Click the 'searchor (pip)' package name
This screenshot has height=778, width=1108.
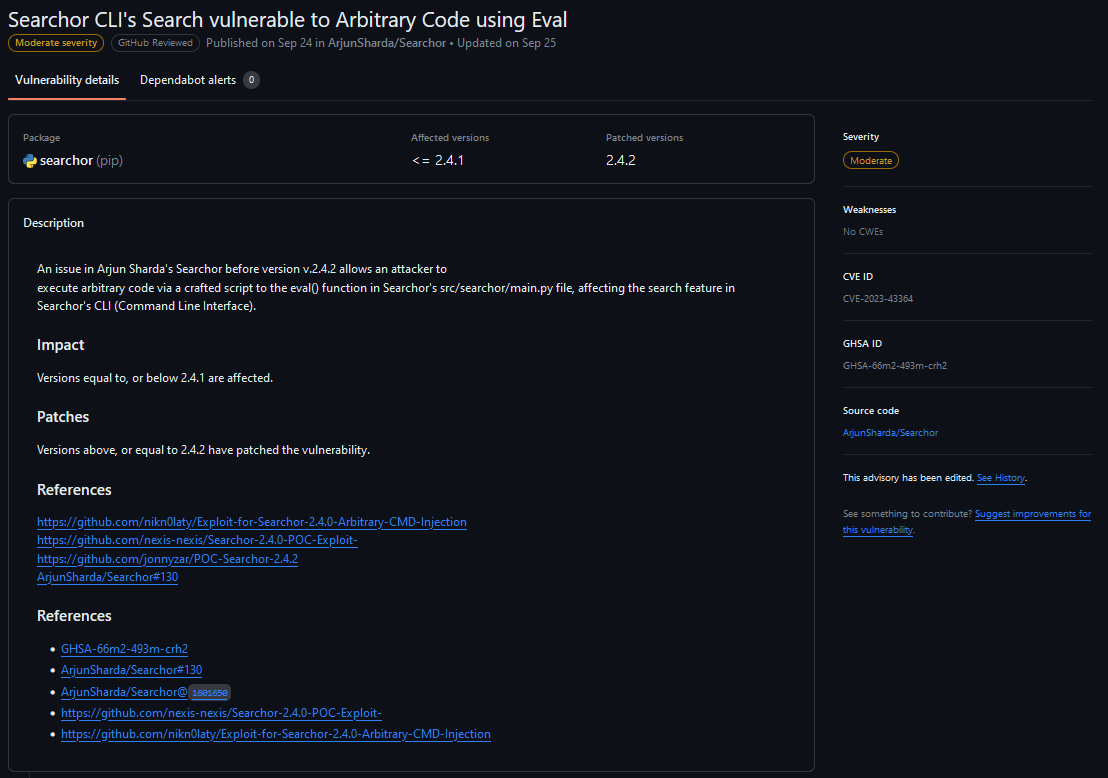(x=81, y=160)
